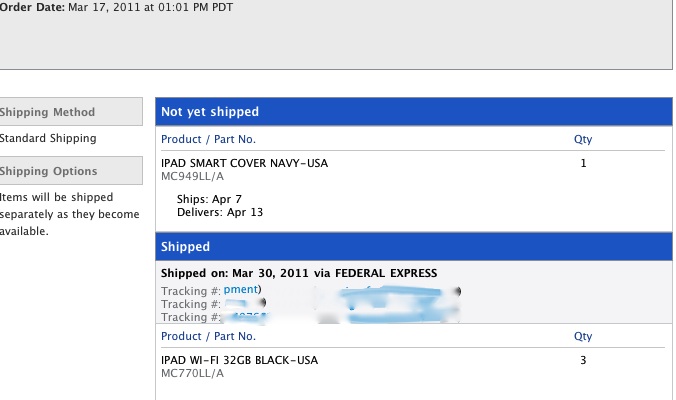Select the Standard Shipping text
676x400 pixels.
(x=48, y=139)
